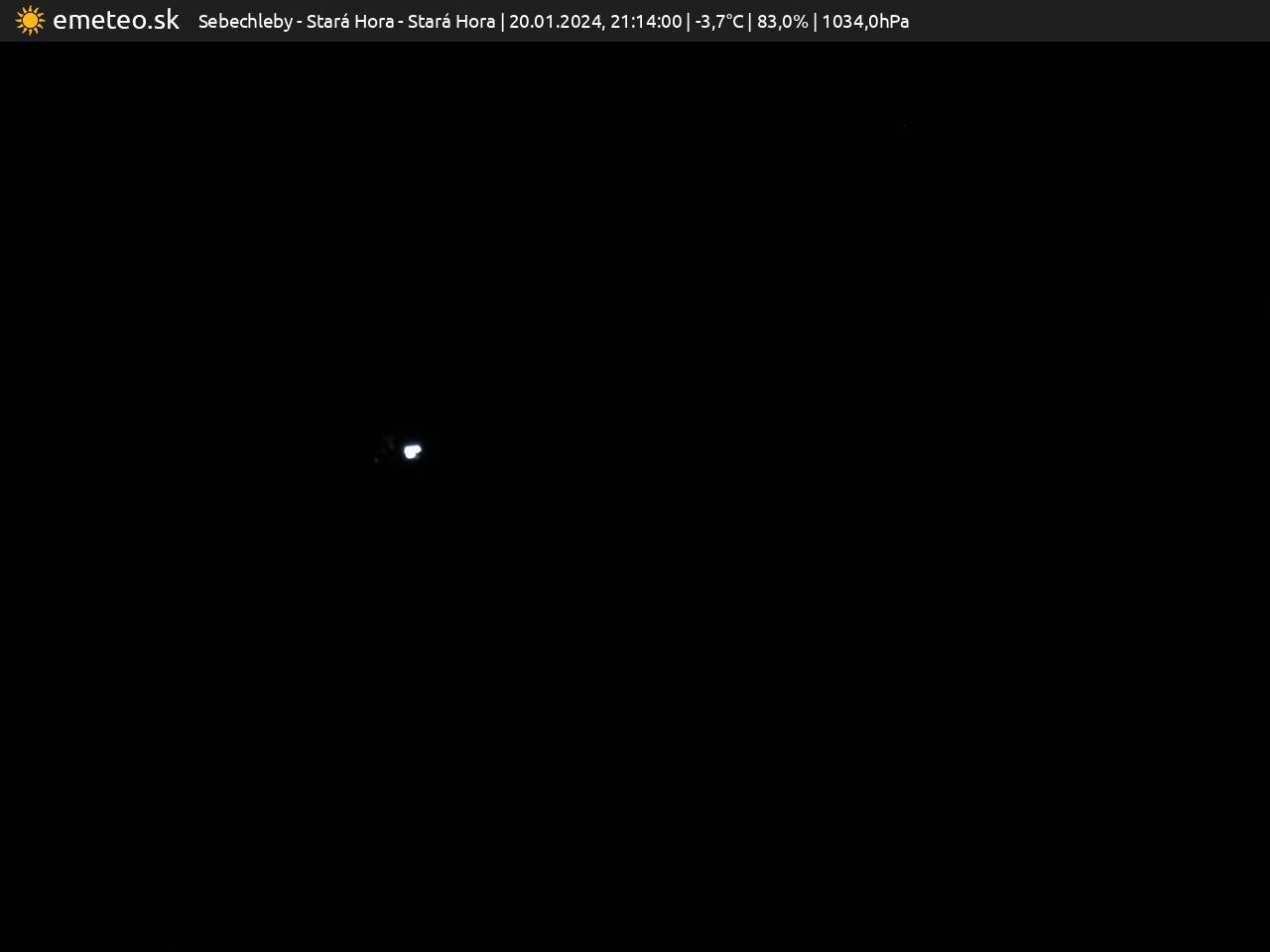Click the date 20.01.2024
Image resolution: width=1270 pixels, height=952 pixels.
[554, 22]
